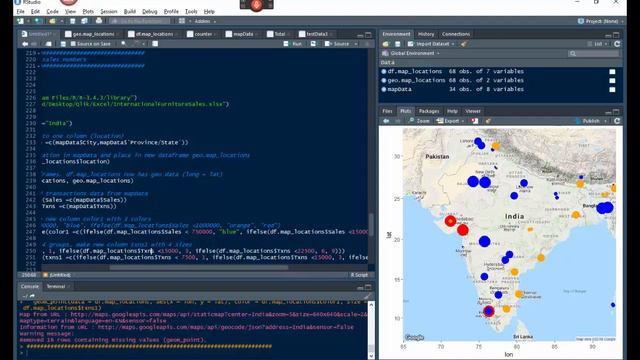Click the editor horizontal scrollbar
This screenshot has height=360, width=640.
198,268
